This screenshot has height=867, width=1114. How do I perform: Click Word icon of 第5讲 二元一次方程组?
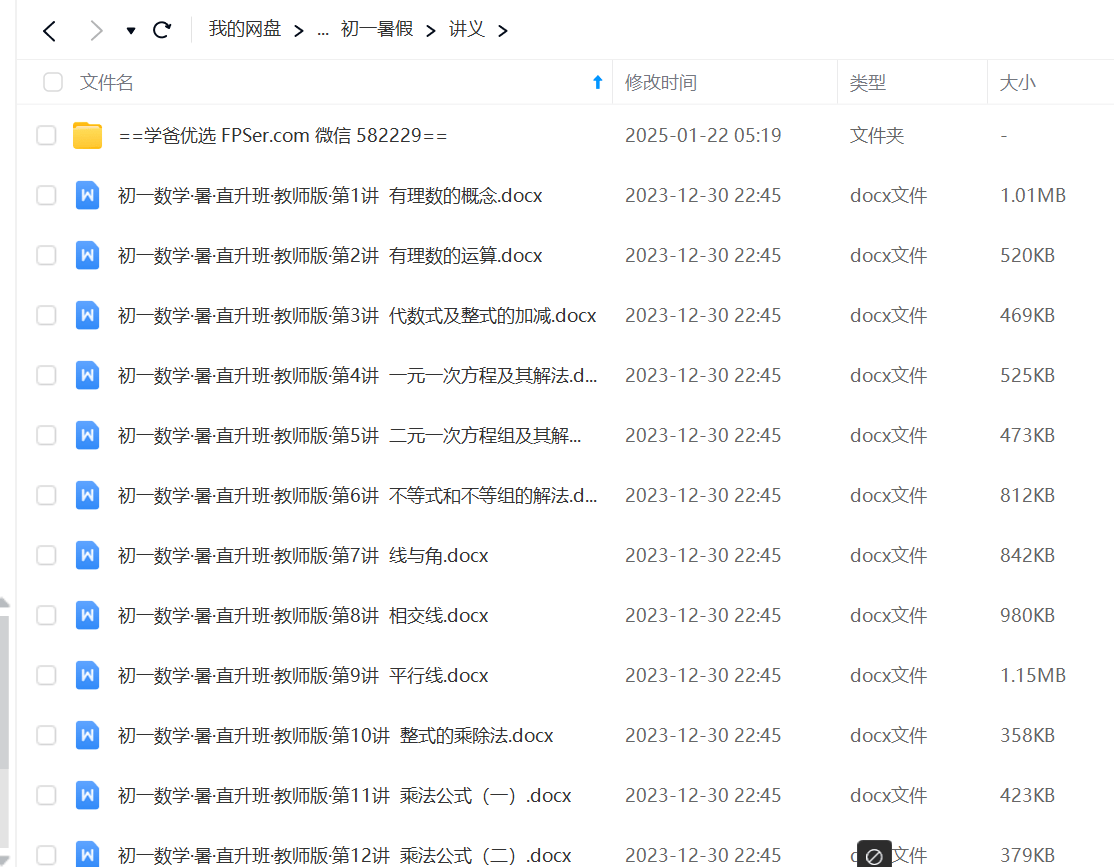tap(87, 436)
